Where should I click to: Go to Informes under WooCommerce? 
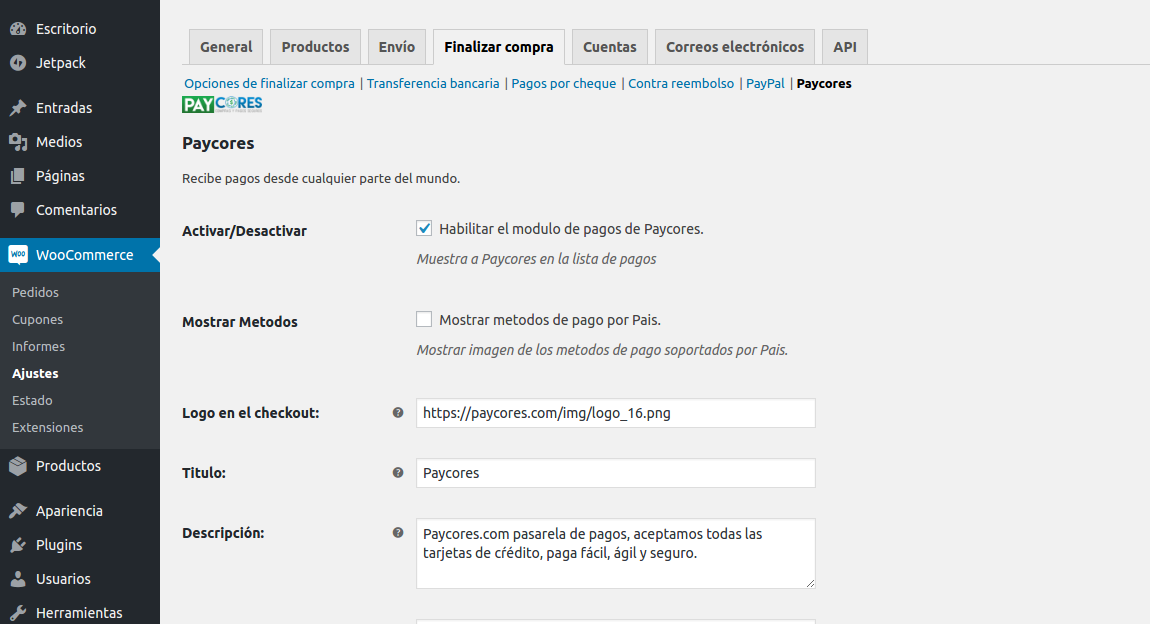(x=38, y=346)
